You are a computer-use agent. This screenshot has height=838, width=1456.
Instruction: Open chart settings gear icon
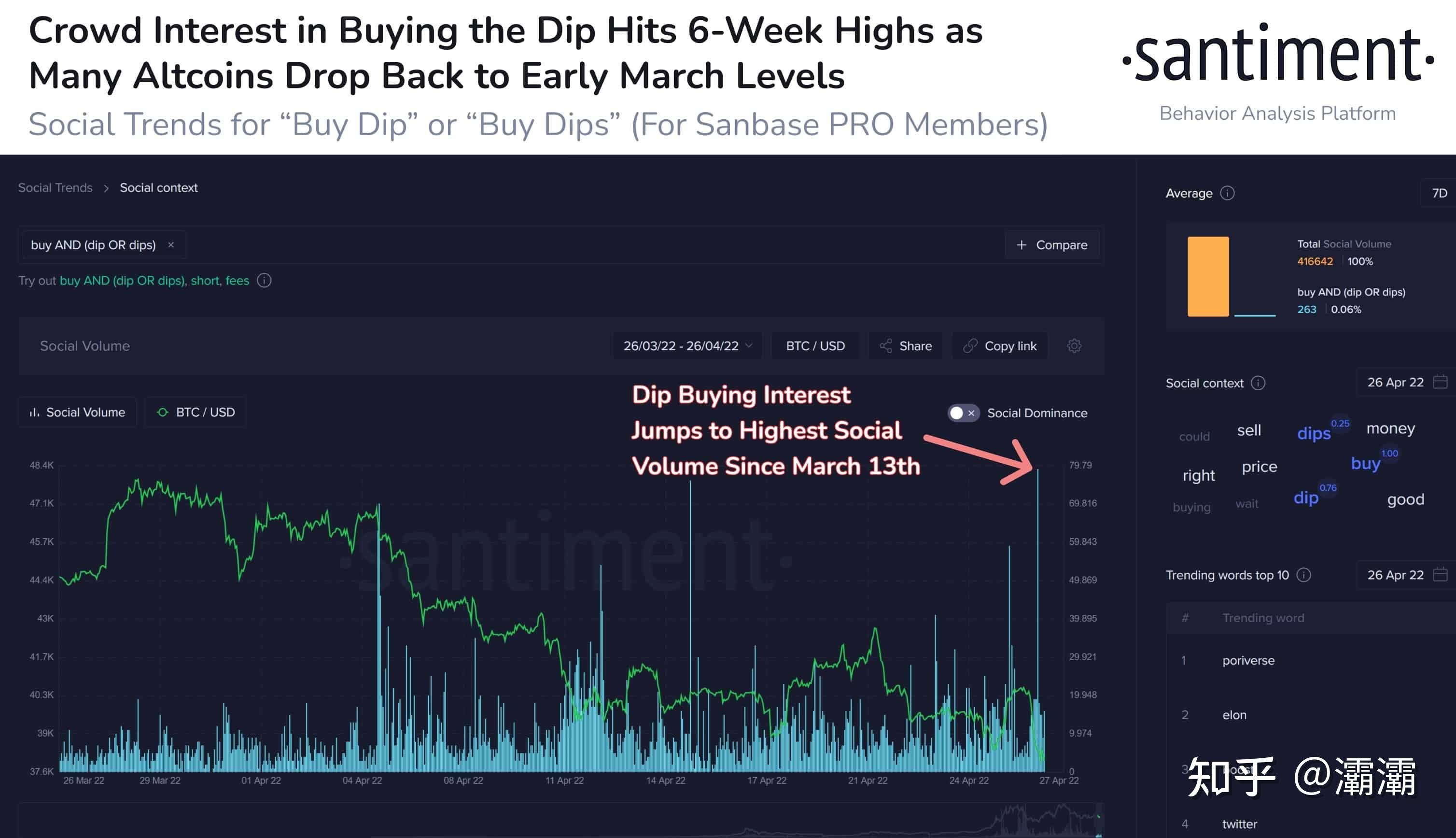pos(1074,346)
